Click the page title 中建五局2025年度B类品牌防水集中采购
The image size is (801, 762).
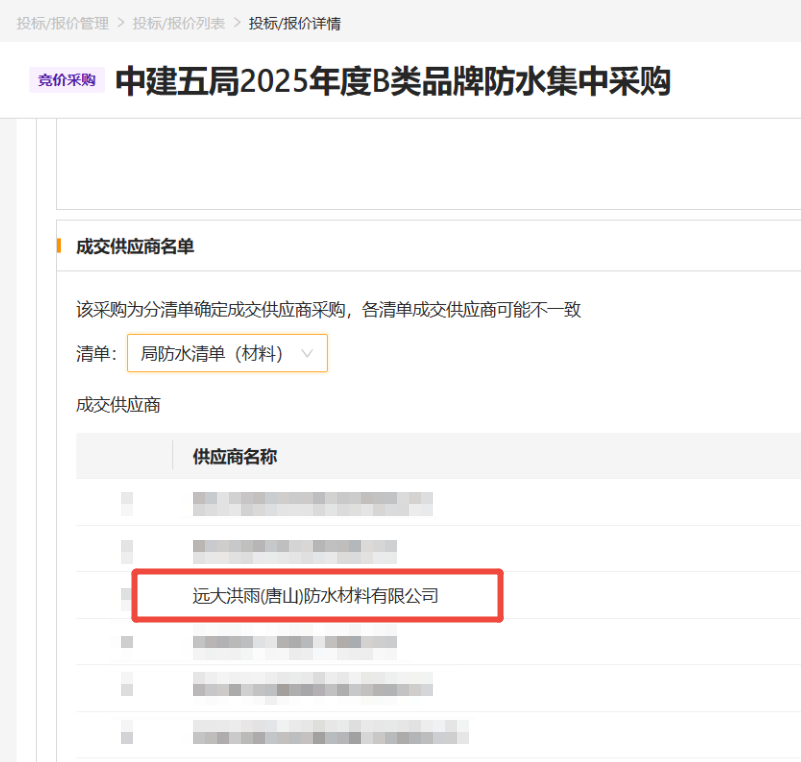tap(392, 82)
